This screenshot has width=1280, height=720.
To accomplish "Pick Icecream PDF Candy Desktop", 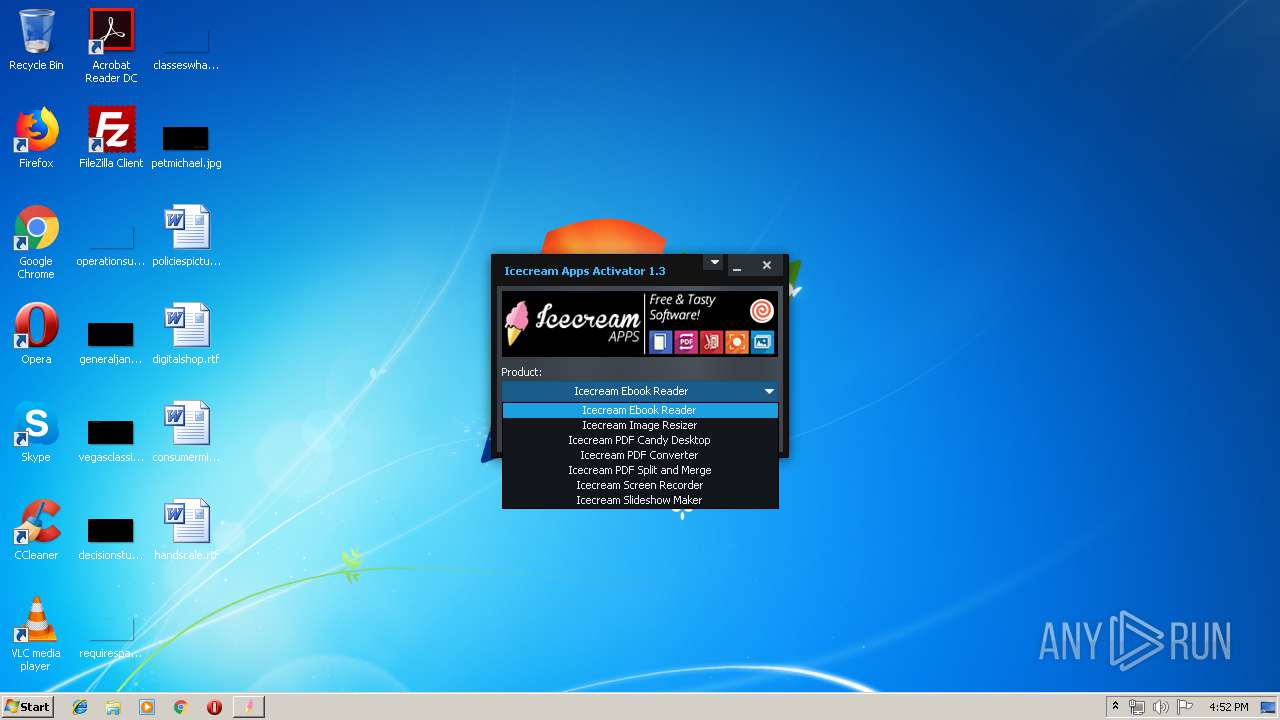I will click(x=639, y=440).
